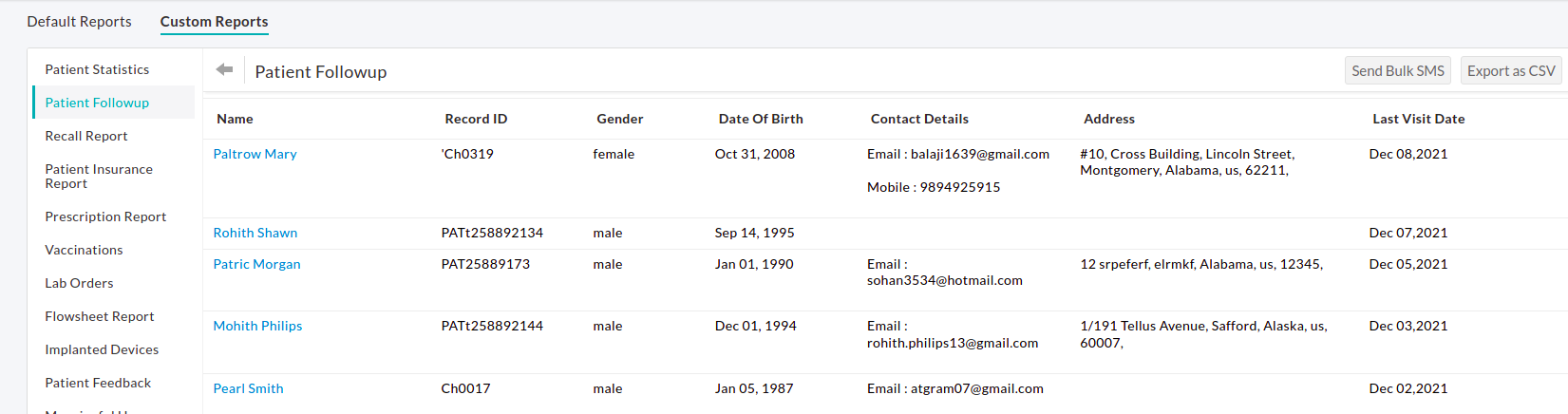This screenshot has width=1568, height=414.
Task: Click the Montgomery, Alabama address
Action: tap(1187, 161)
